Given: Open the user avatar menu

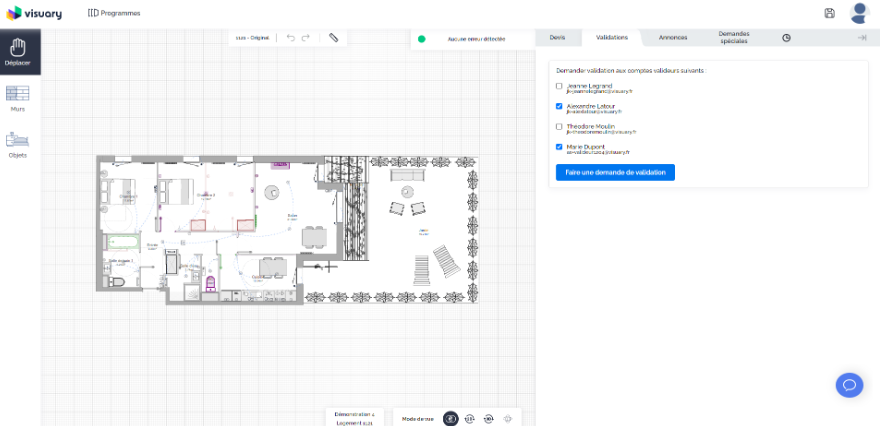Looking at the screenshot, I should tap(859, 13).
